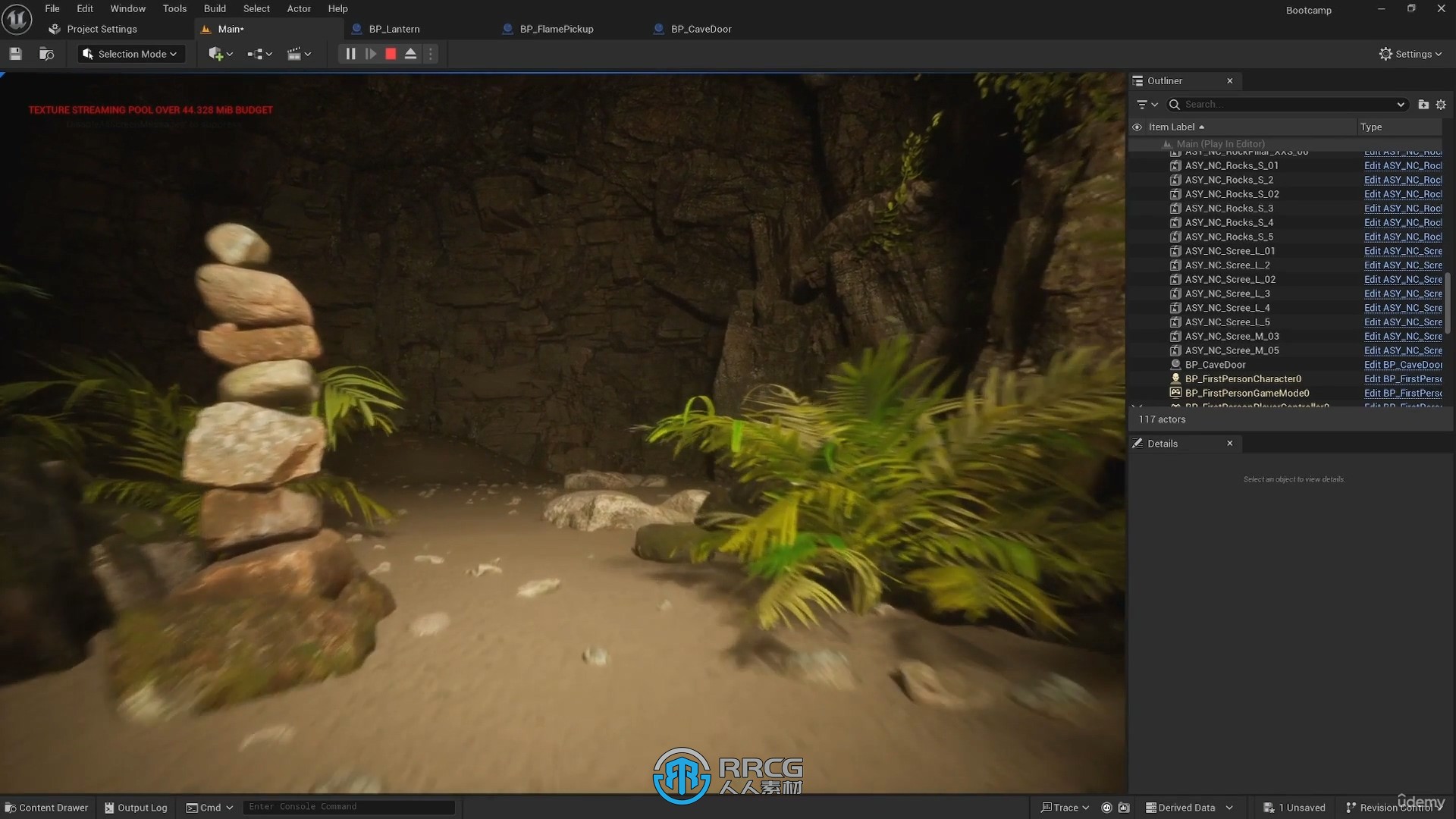Click the Outliner vertical scrollbar
The width and height of the screenshot is (1456, 819).
pos(1447,303)
